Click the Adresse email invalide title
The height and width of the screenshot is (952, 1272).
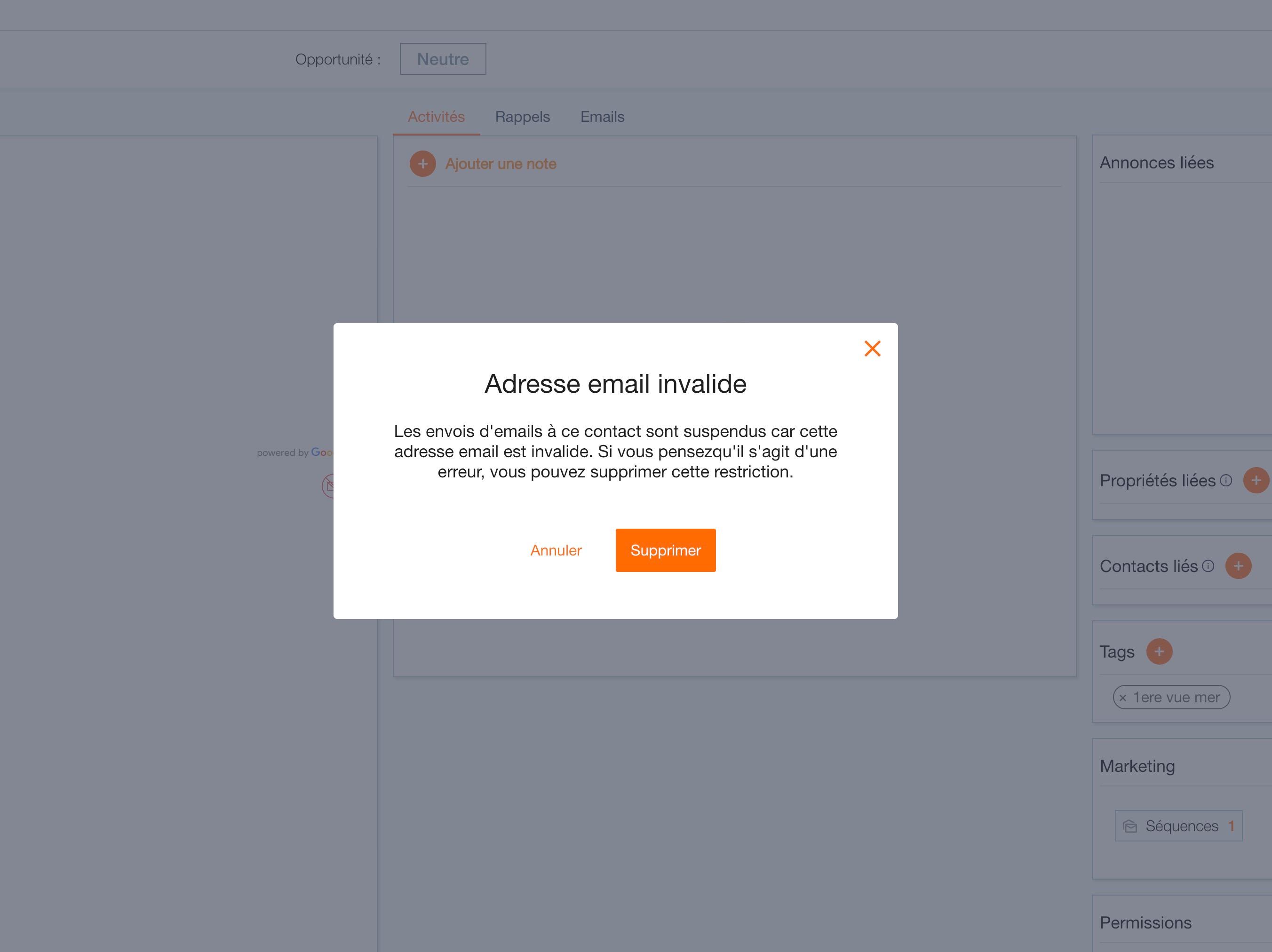(x=615, y=383)
